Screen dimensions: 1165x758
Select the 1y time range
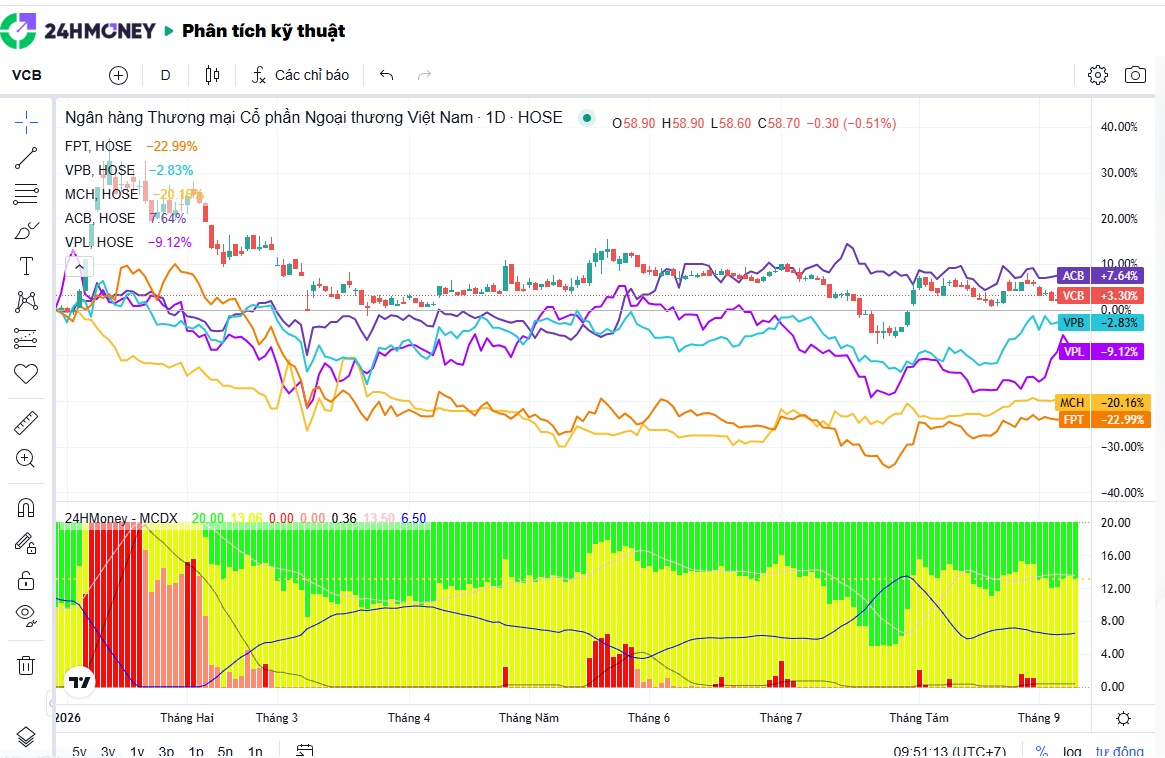pyautogui.click(x=137, y=751)
